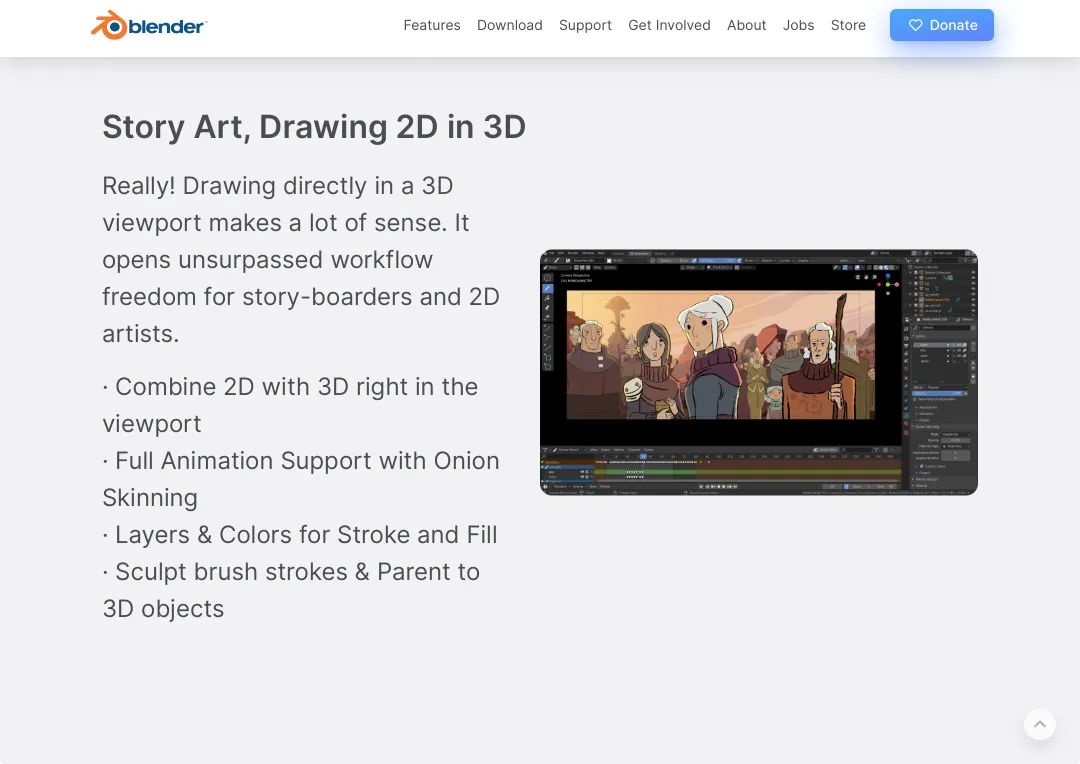
Task: Visit the Store link in the navigation
Action: (x=848, y=25)
